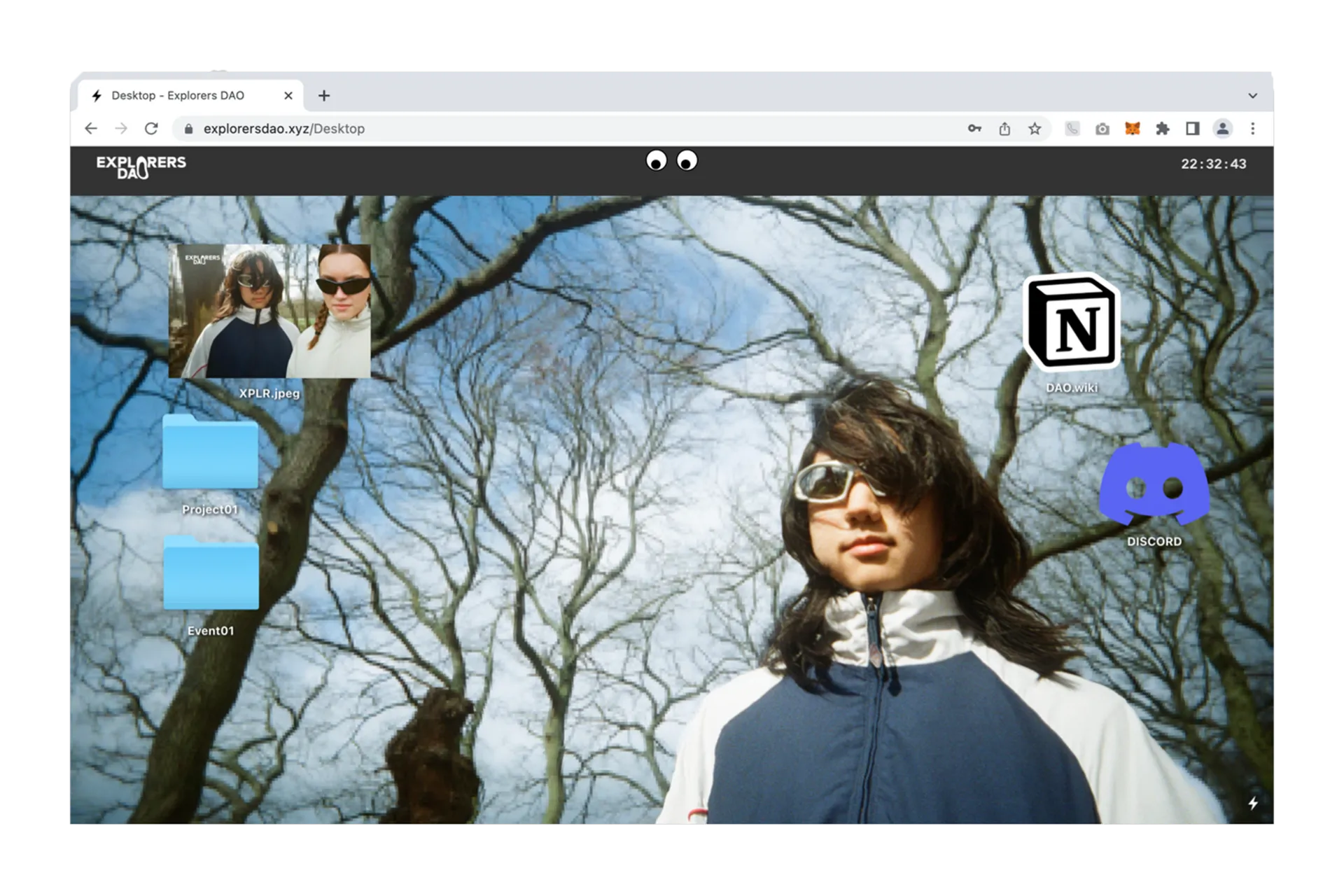Open the Chrome extensions puzzle icon
Viewport: 1344px width, 896px height.
[1162, 129]
